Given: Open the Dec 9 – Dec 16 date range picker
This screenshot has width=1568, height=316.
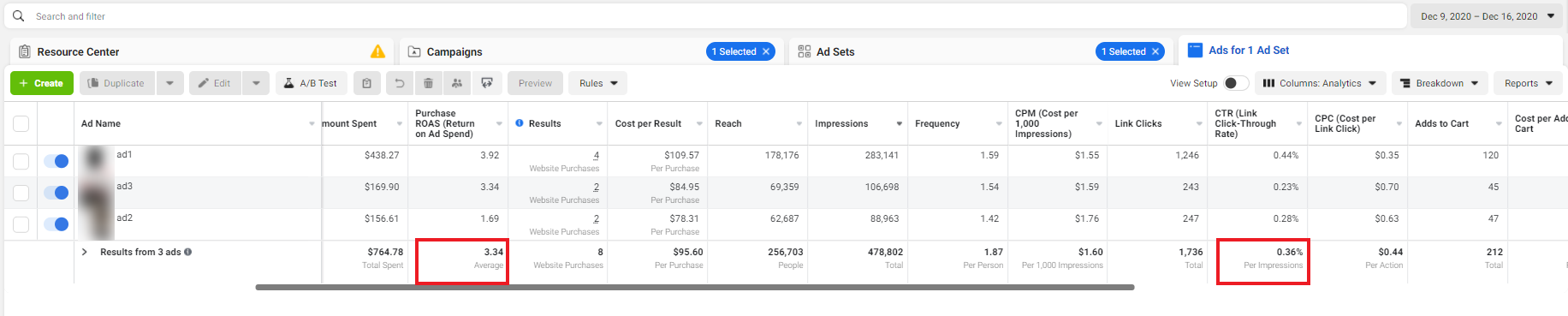Looking at the screenshot, I should coord(1487,16).
